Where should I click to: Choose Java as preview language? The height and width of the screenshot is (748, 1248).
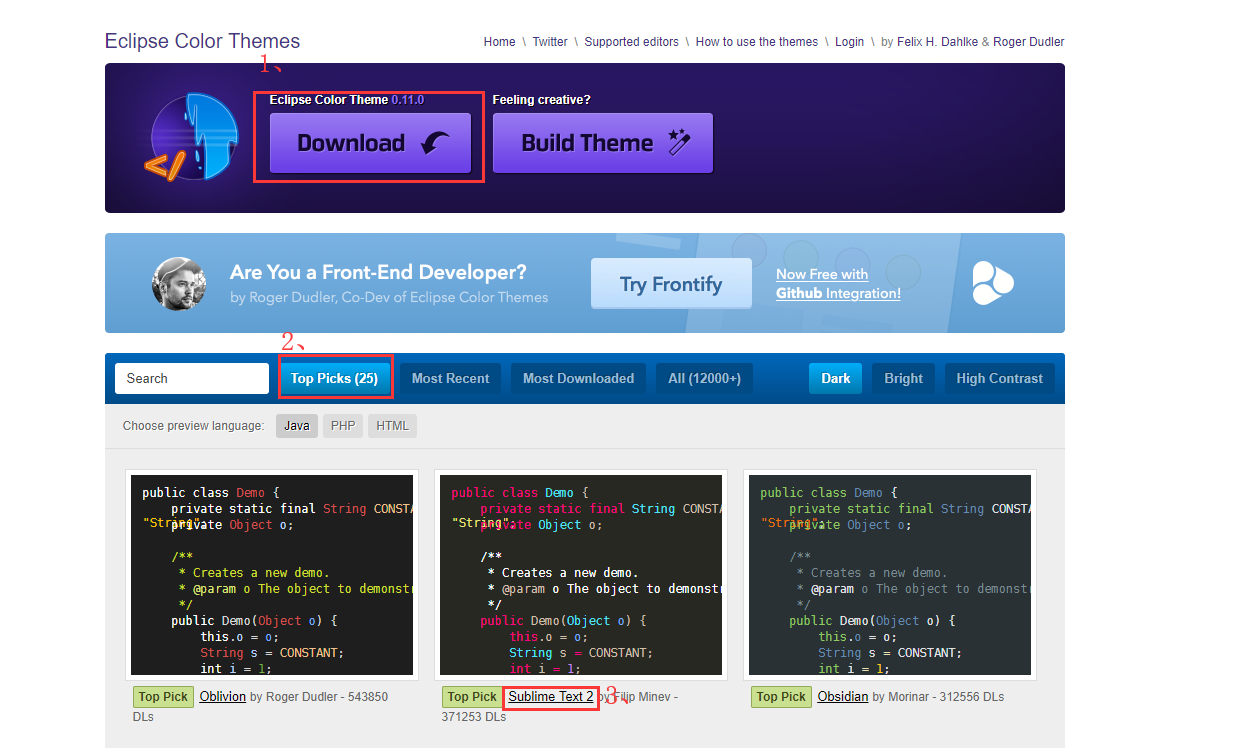pyautogui.click(x=297, y=426)
